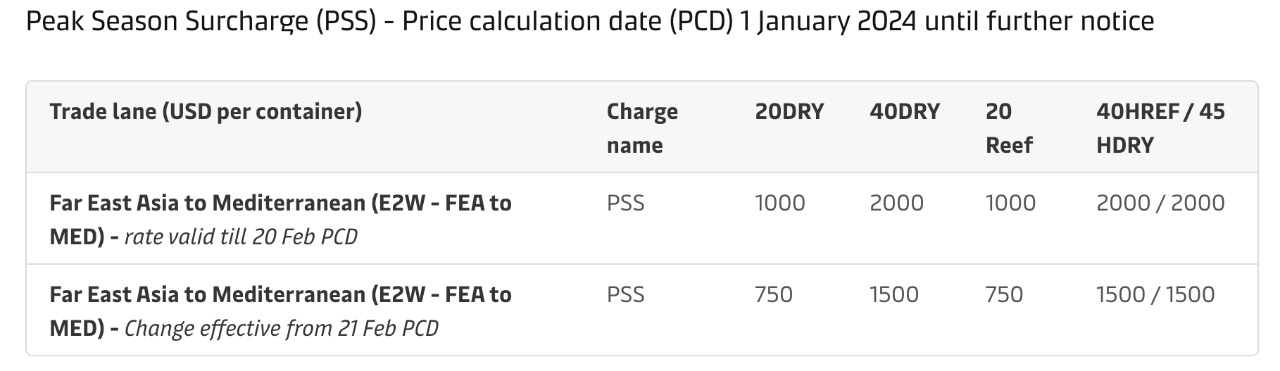Viewport: 1280px width, 371px height.
Task: Click the 1500 / 1500 cell
Action: point(1156,294)
